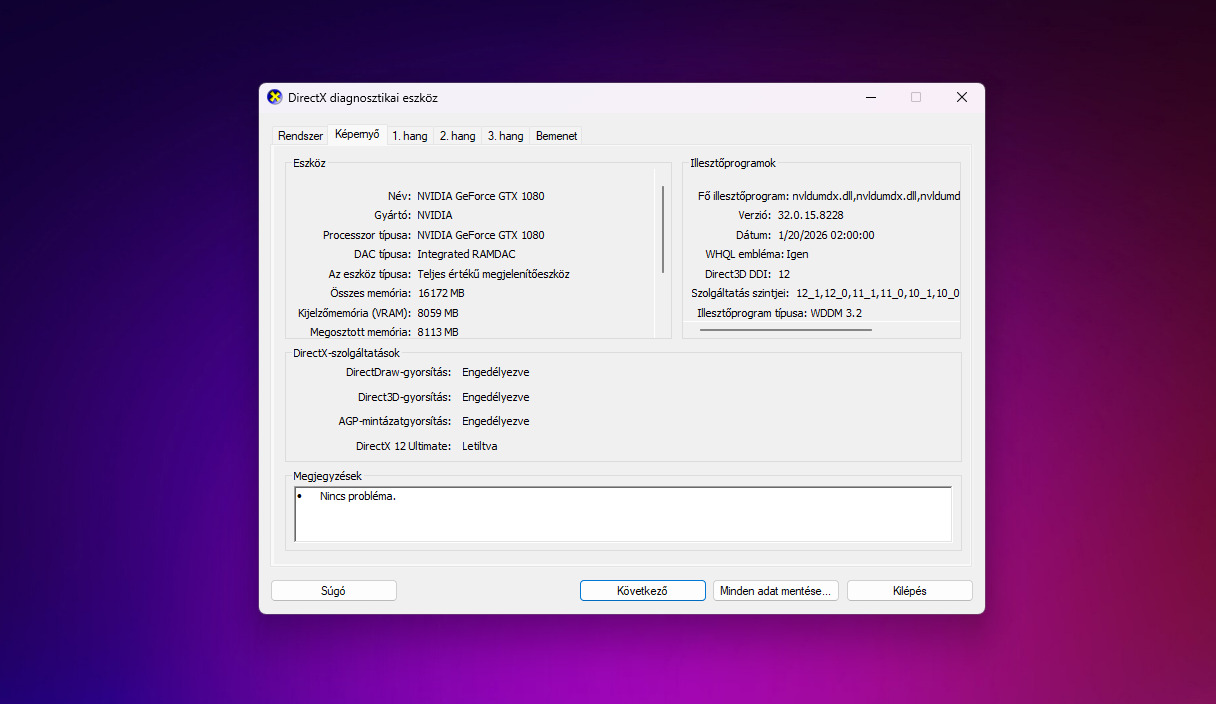This screenshot has height=704, width=1216.
Task: Click the Fő illesztőprogram nvldumdx.dll value
Action: [x=876, y=196]
